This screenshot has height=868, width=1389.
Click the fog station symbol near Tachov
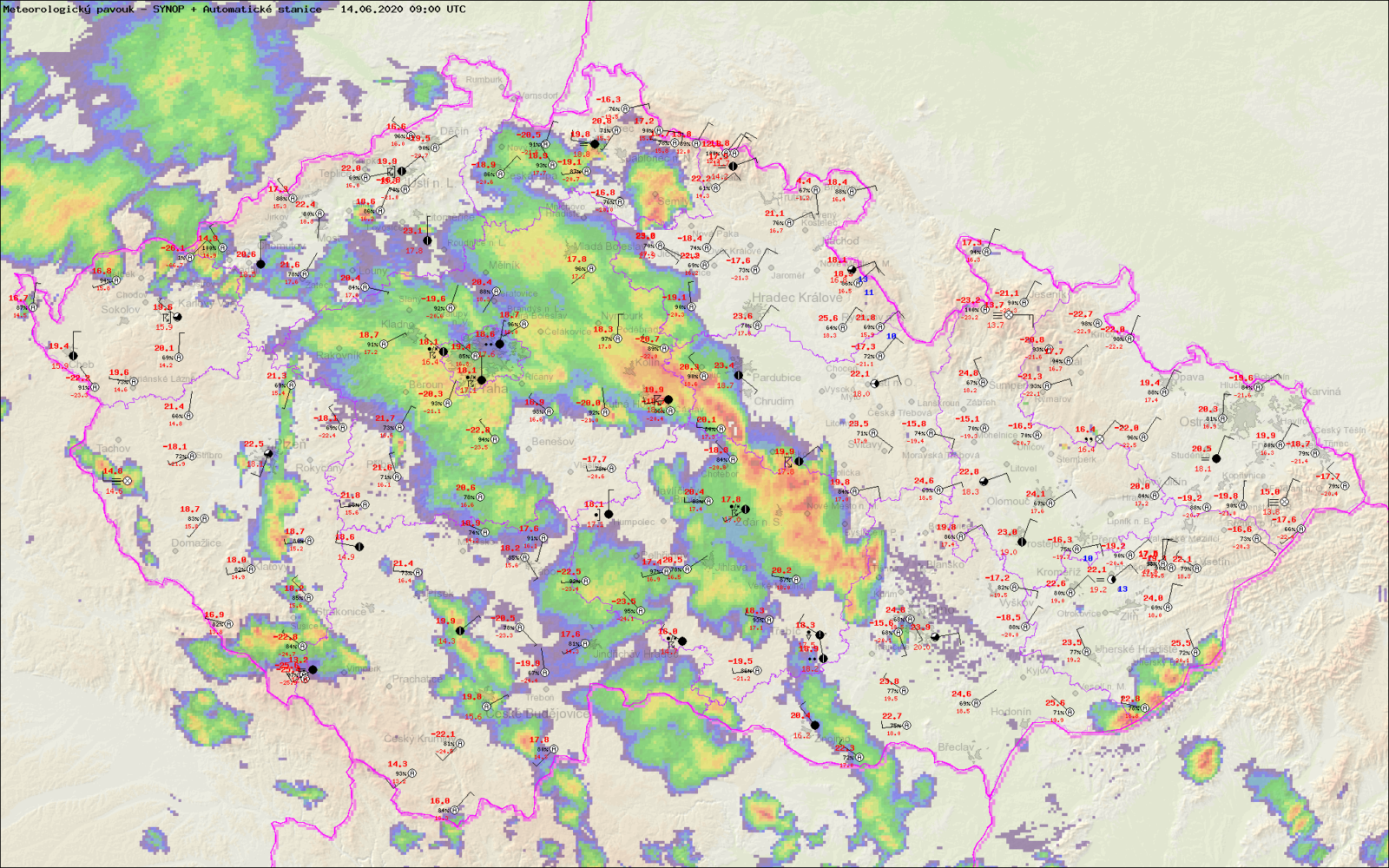tap(128, 480)
